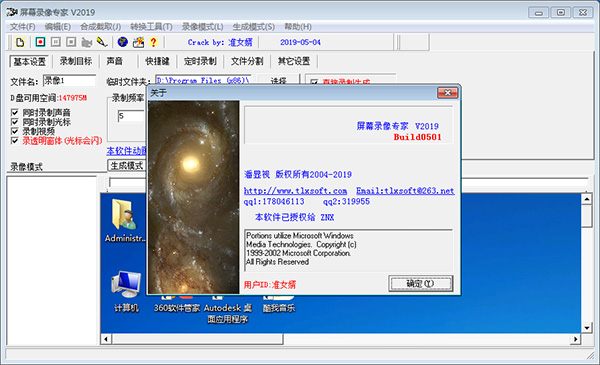The image size is (600, 365).
Task: Open the 生成模式(S) menu
Action: click(254, 27)
